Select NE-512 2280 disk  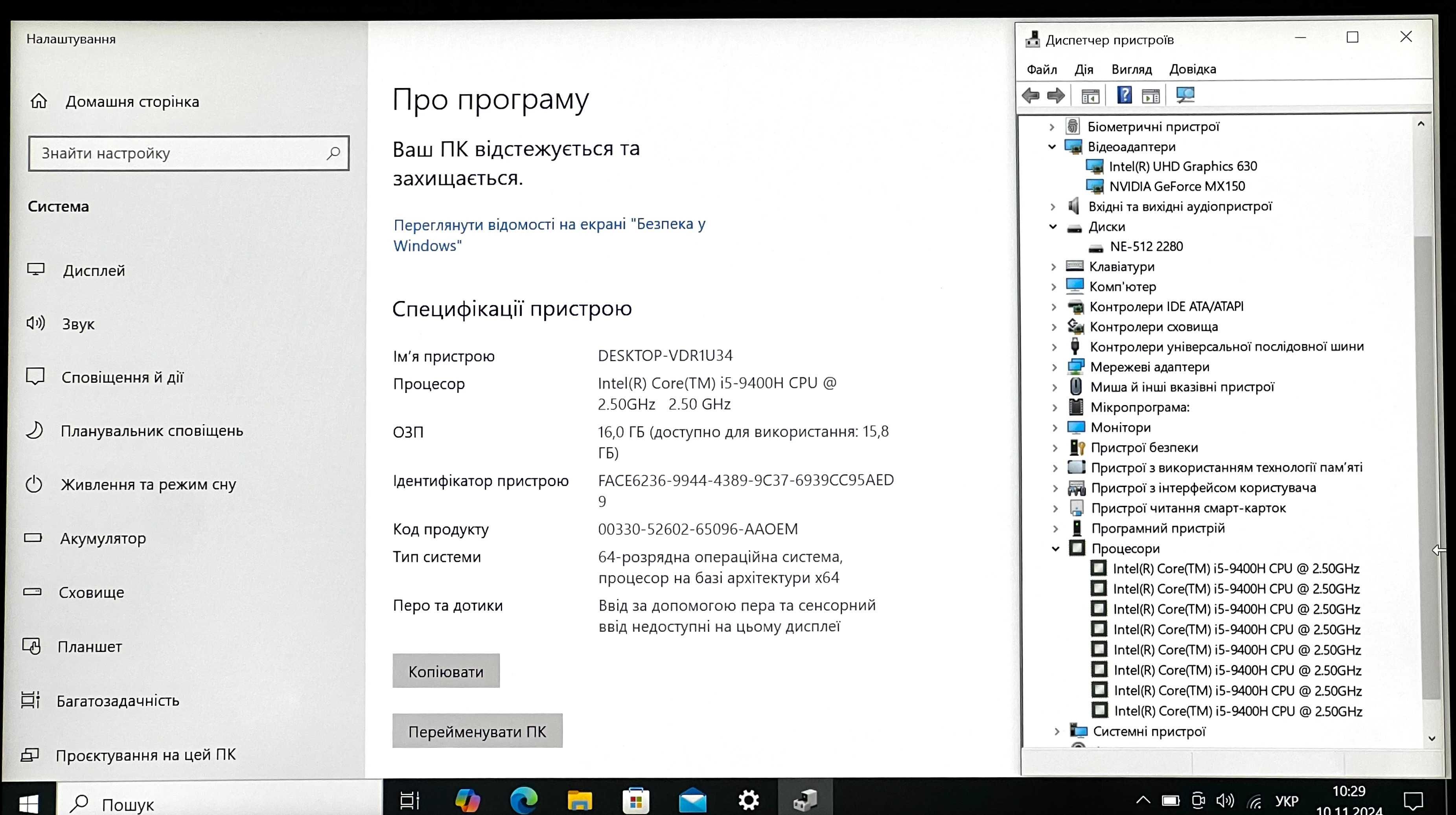[1146, 246]
